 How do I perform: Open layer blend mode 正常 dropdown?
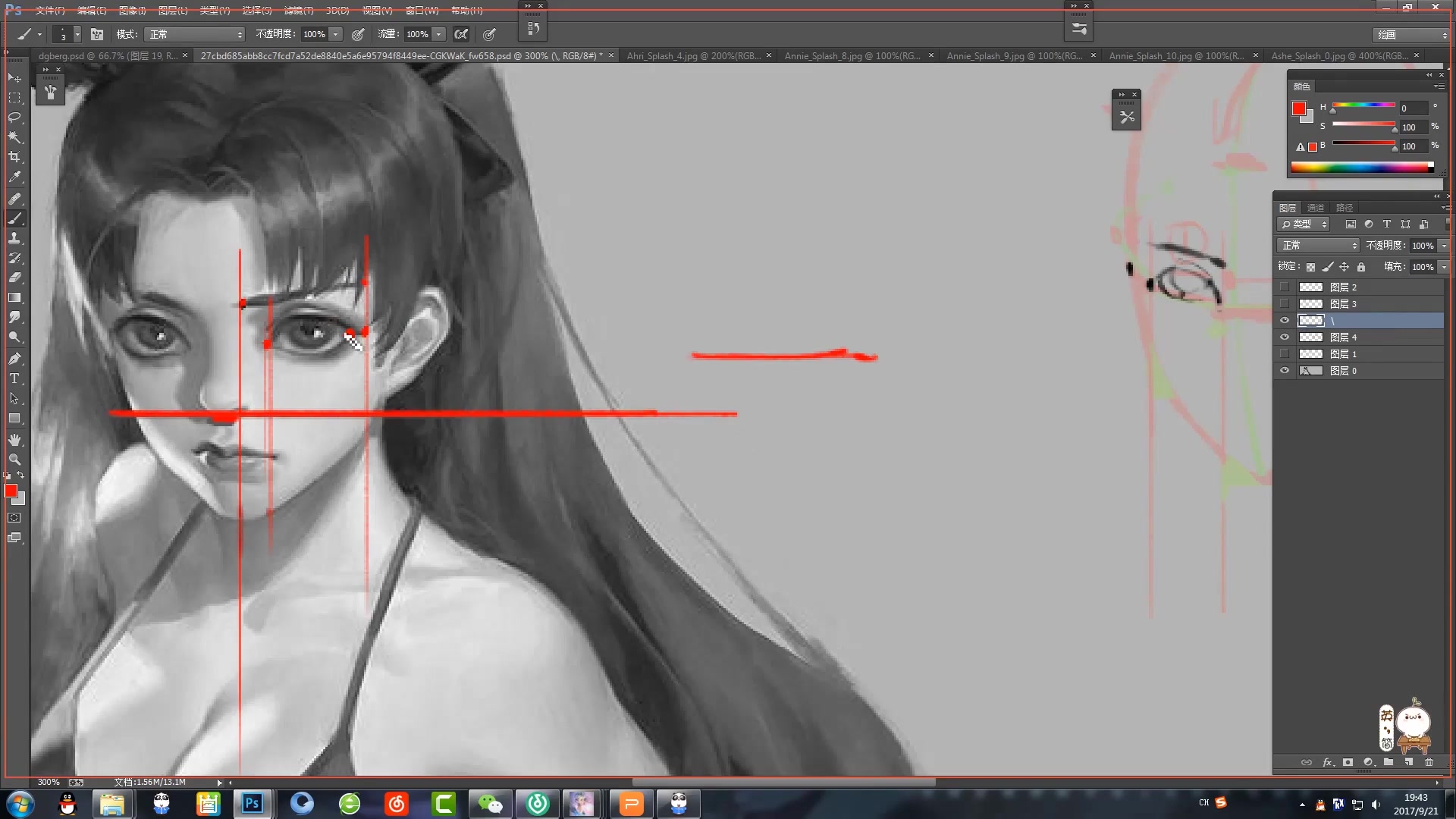point(1319,246)
